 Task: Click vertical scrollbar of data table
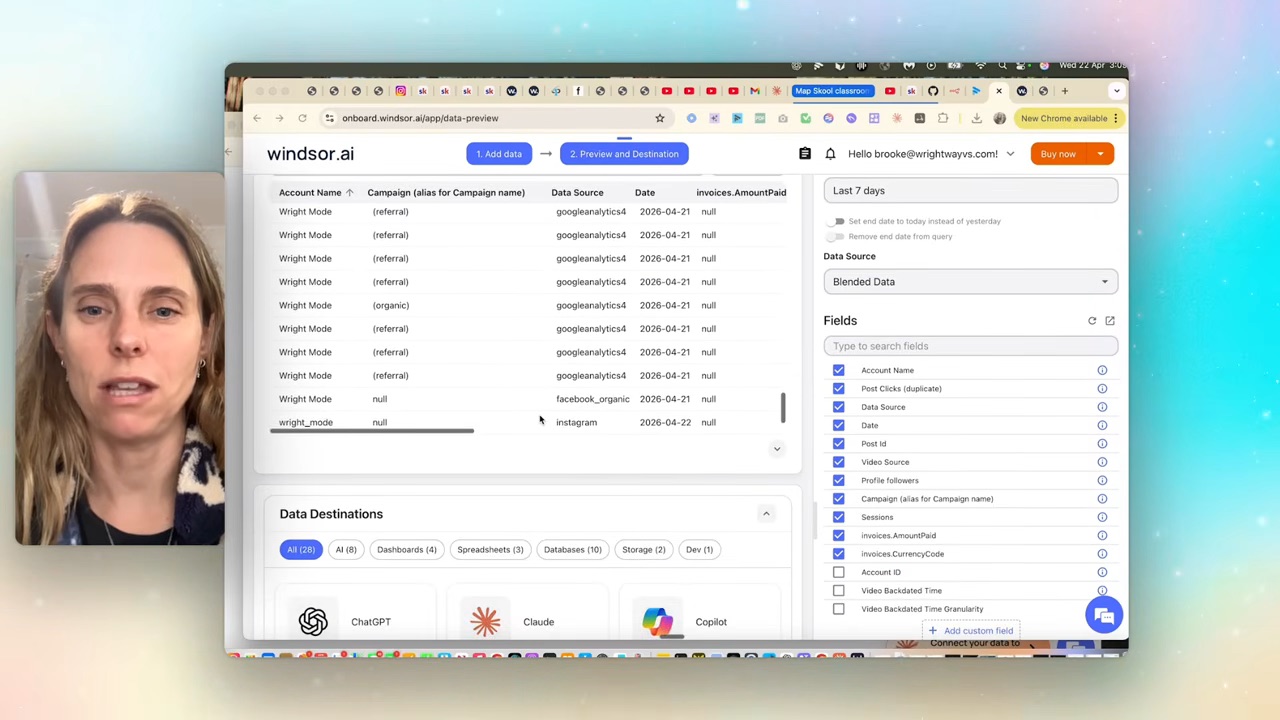[x=783, y=408]
